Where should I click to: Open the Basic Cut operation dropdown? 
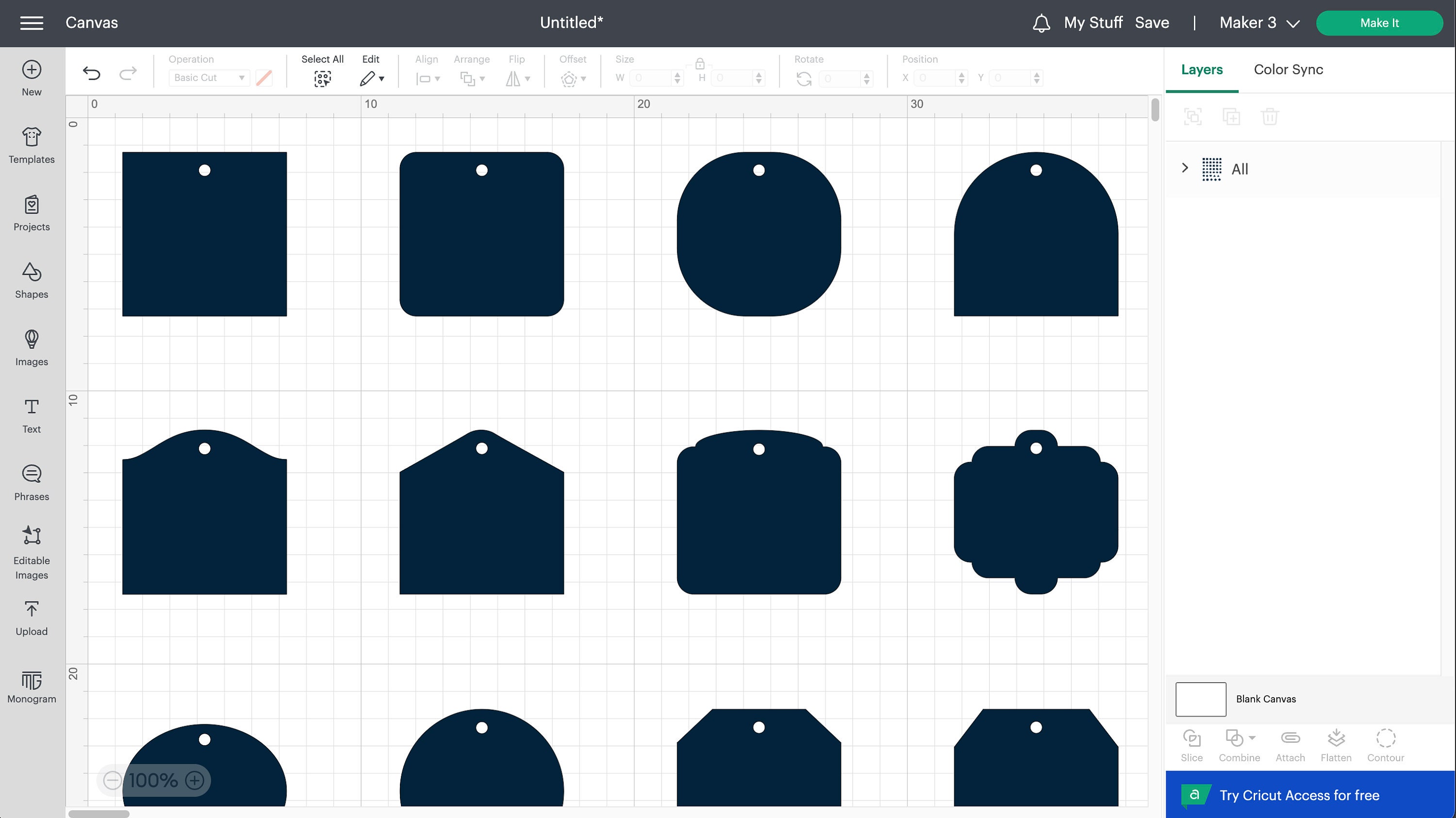[208, 78]
